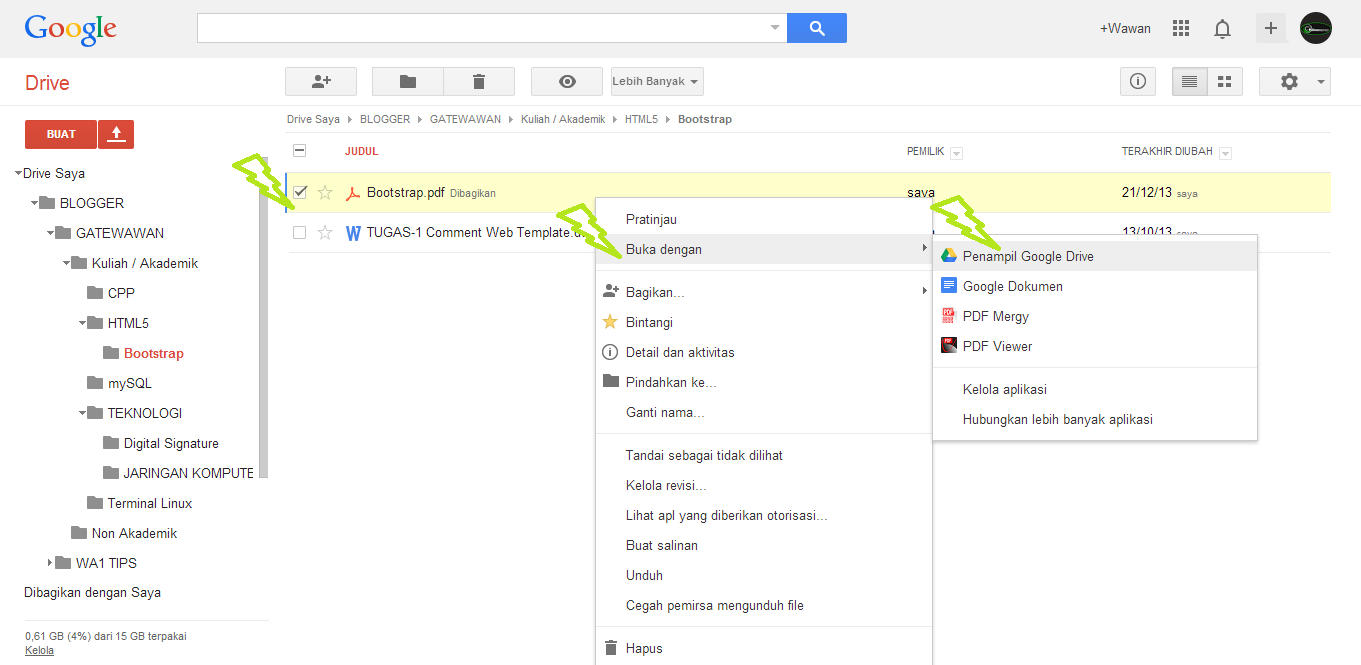Click the plus share icon beside bell
This screenshot has width=1361, height=665.
point(1271,28)
